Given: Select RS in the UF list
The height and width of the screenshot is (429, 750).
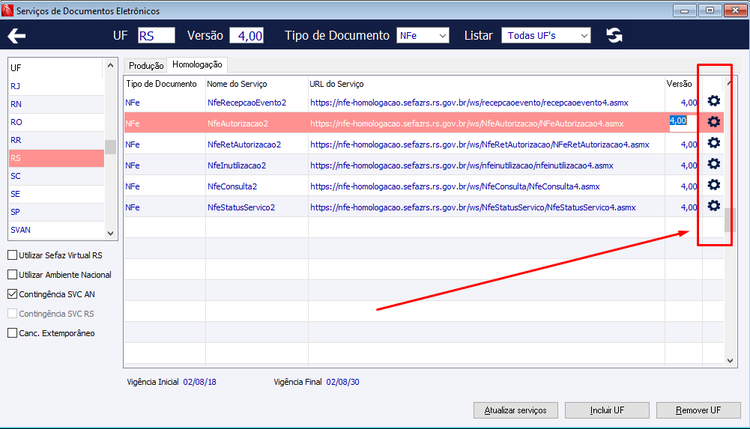Looking at the screenshot, I should click(56, 158).
